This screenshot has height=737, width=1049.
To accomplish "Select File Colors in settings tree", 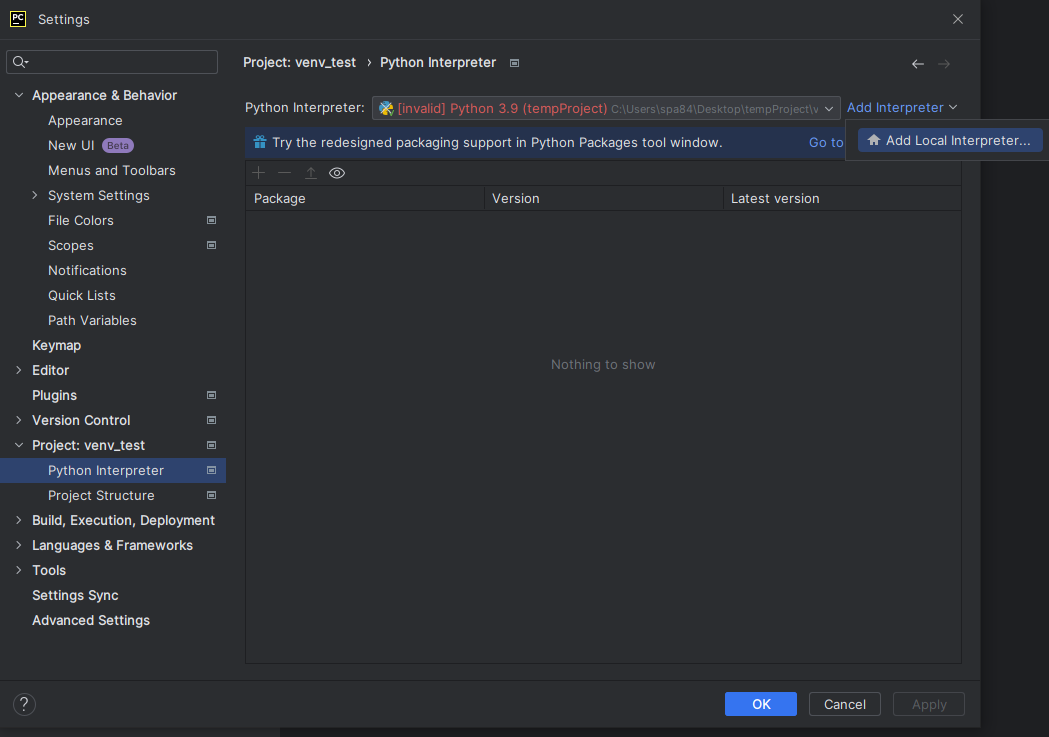I will pyautogui.click(x=80, y=220).
